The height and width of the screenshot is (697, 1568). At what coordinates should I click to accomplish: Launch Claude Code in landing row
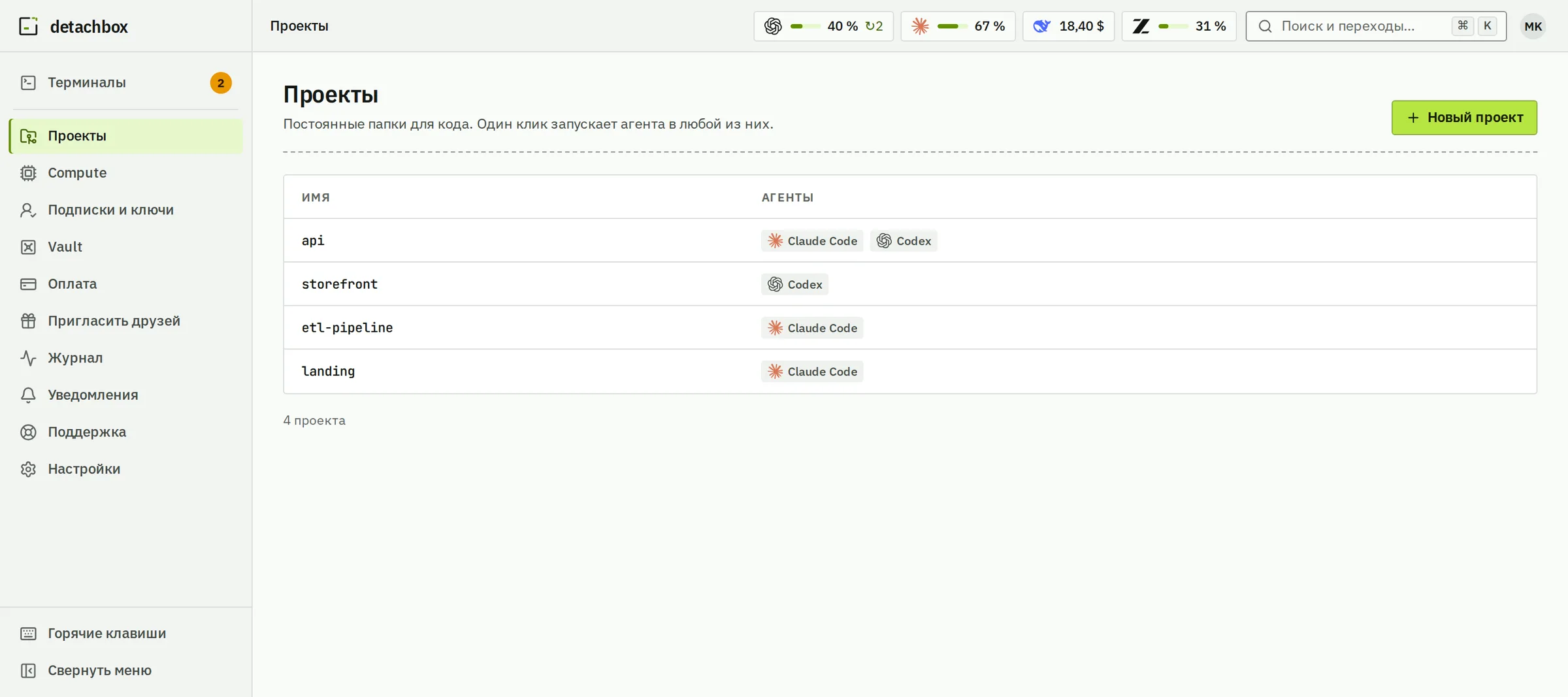[812, 372]
